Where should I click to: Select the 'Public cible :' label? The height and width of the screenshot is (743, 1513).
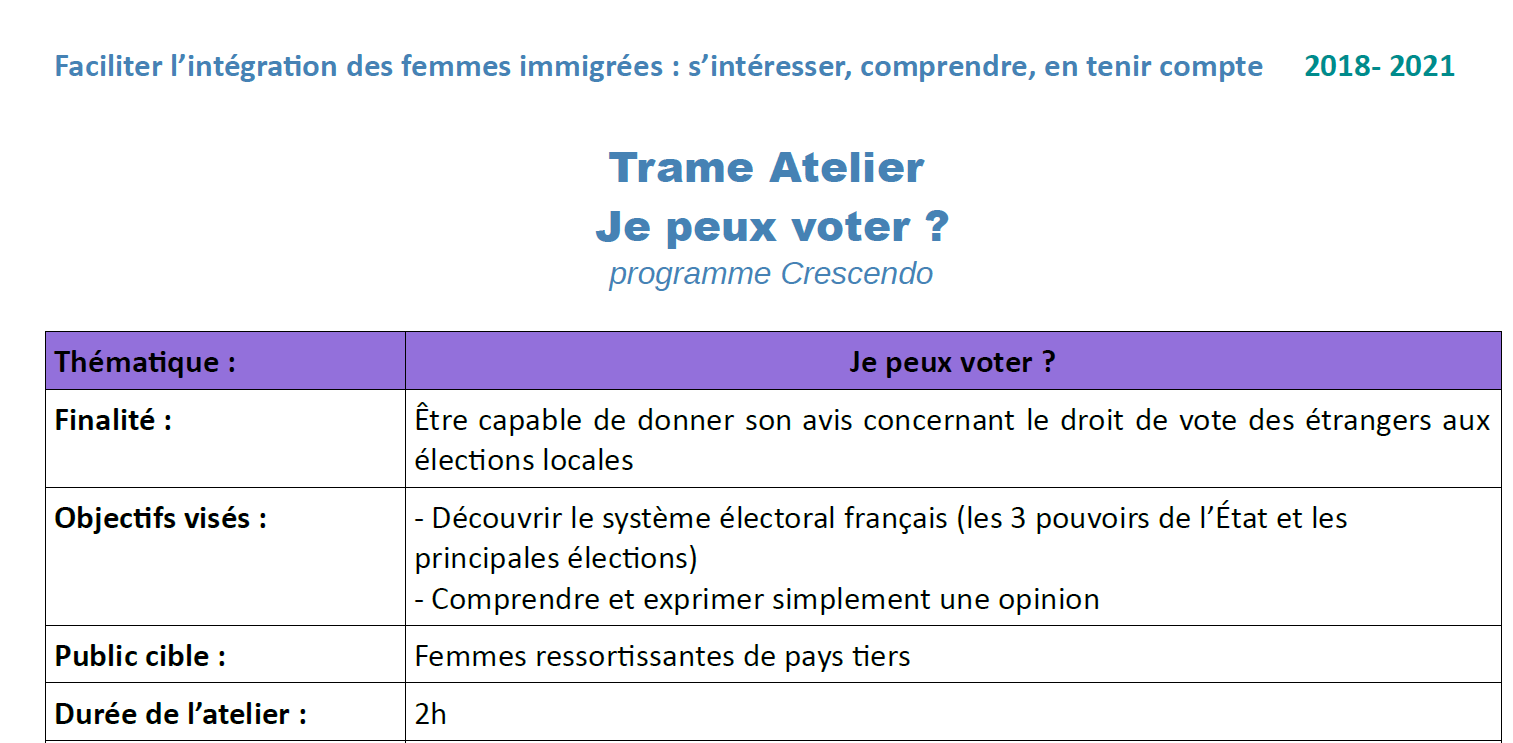click(140, 656)
